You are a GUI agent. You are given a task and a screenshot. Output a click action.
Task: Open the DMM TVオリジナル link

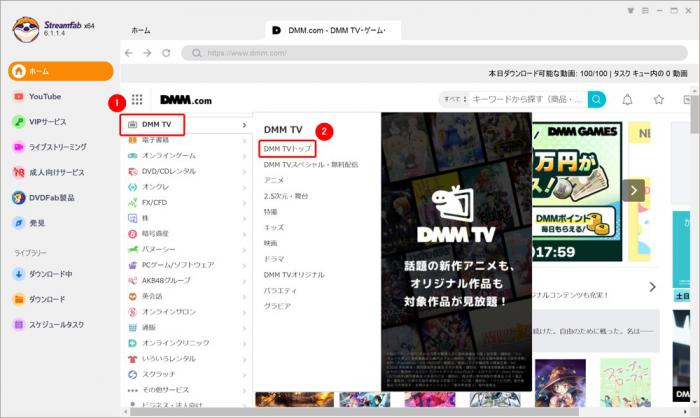(x=294, y=275)
